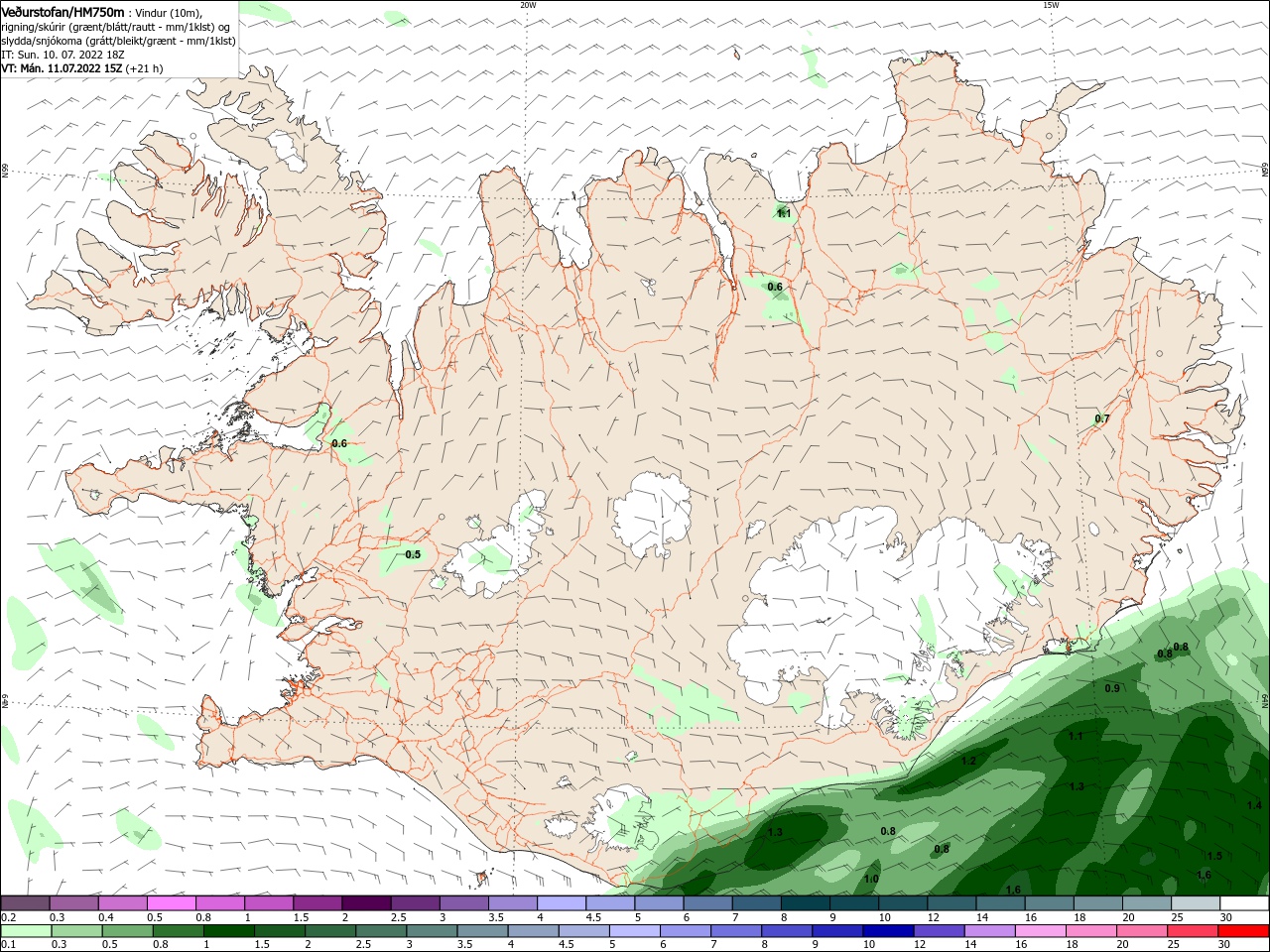1270x952 pixels.
Task: Pick the bright red lower-row swatch labeled 30
Action: 1242,931
